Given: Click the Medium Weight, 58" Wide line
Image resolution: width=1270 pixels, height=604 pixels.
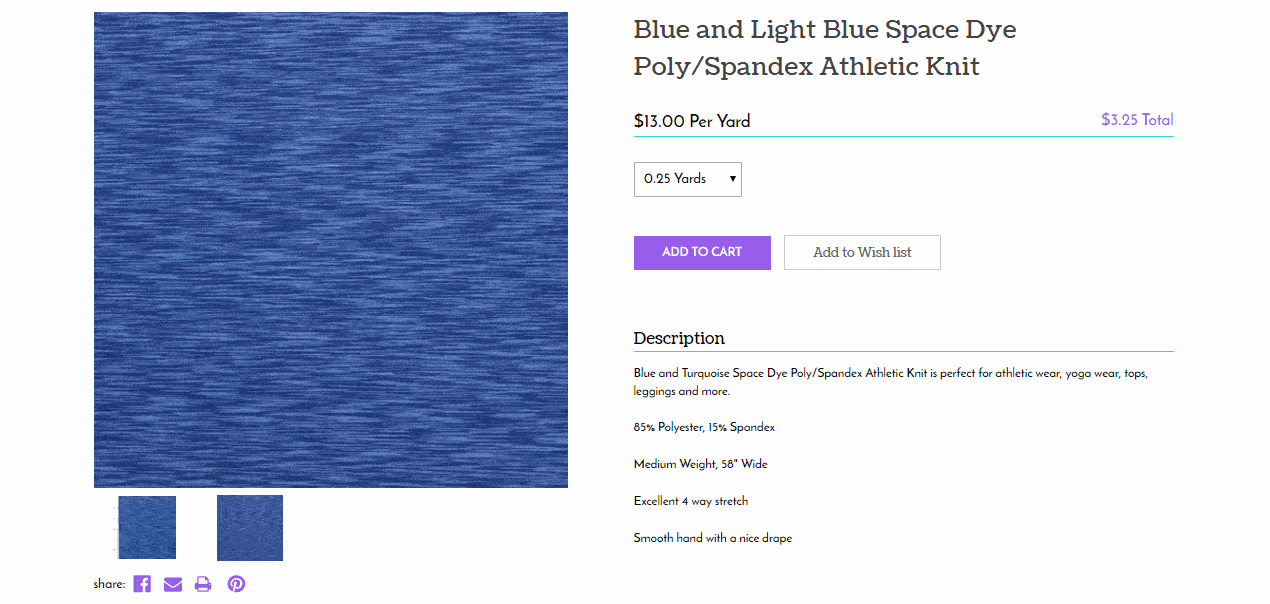Looking at the screenshot, I should tap(701, 464).
